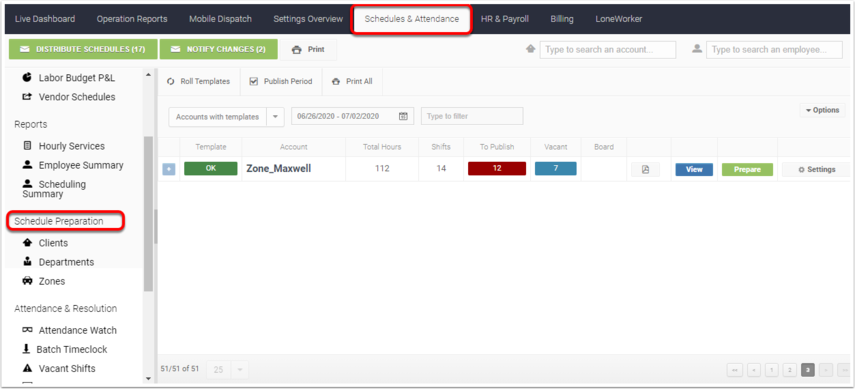Open Clients under Schedule Preparation

(x=53, y=243)
